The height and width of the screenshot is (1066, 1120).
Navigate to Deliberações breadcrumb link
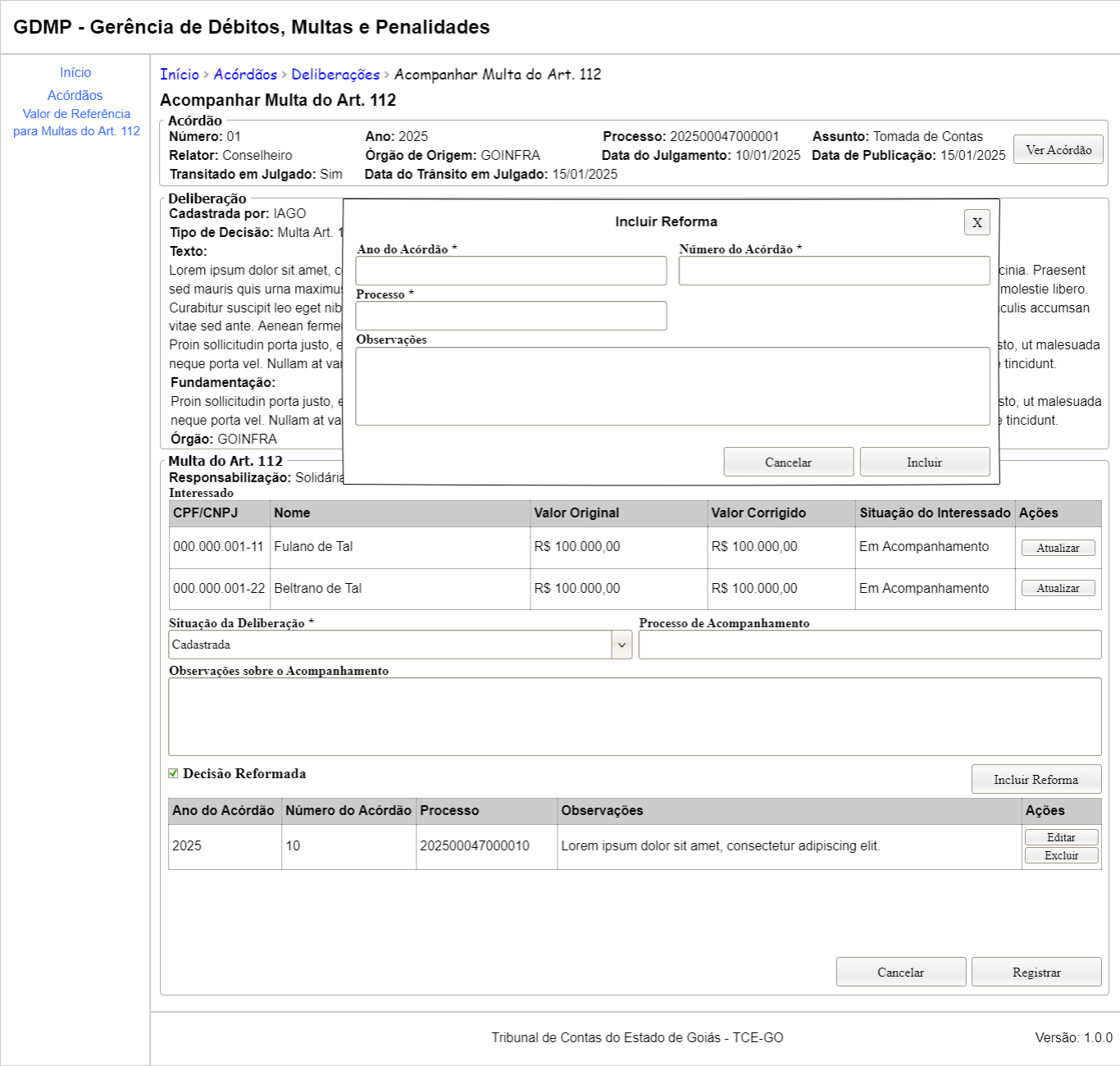pos(335,75)
